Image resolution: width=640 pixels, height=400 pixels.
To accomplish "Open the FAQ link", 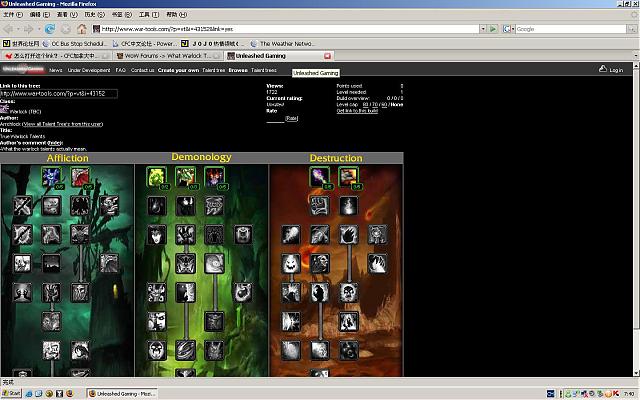I will 120,70.
